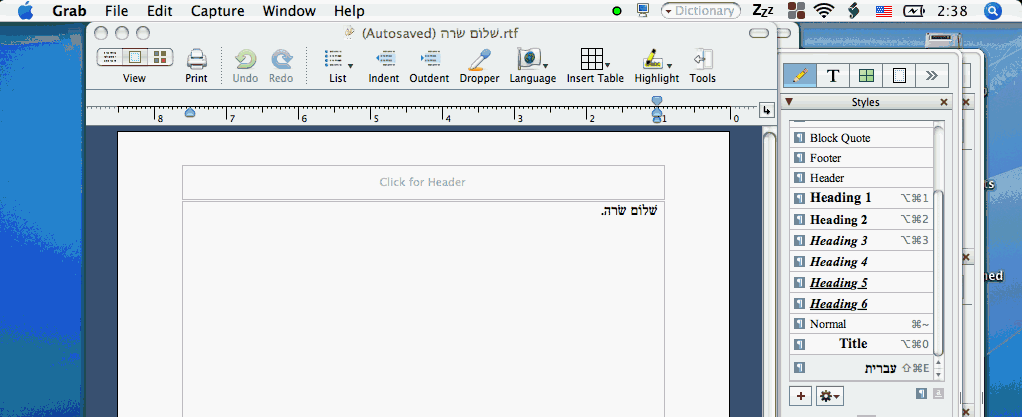1022x417 pixels.
Task: Show paragraph styles filter icon
Action: tap(921, 394)
